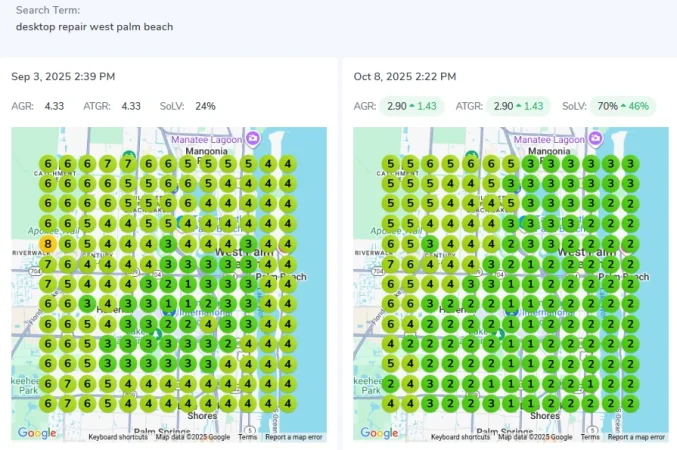
Task: Click the Manatee Lagoon camera pin on left map
Action: (x=253, y=138)
